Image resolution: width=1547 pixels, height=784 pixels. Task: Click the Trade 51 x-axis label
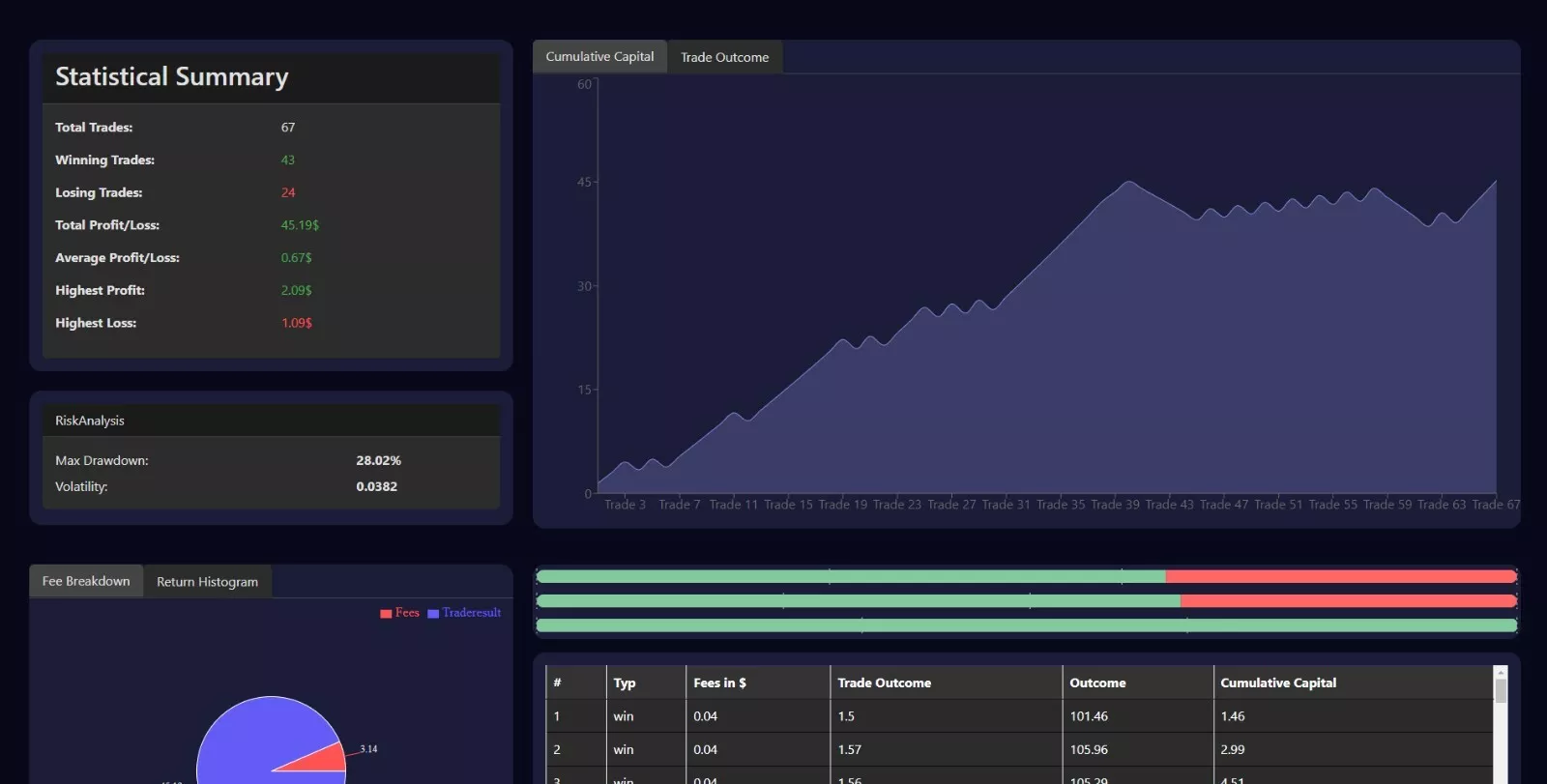coord(1278,505)
